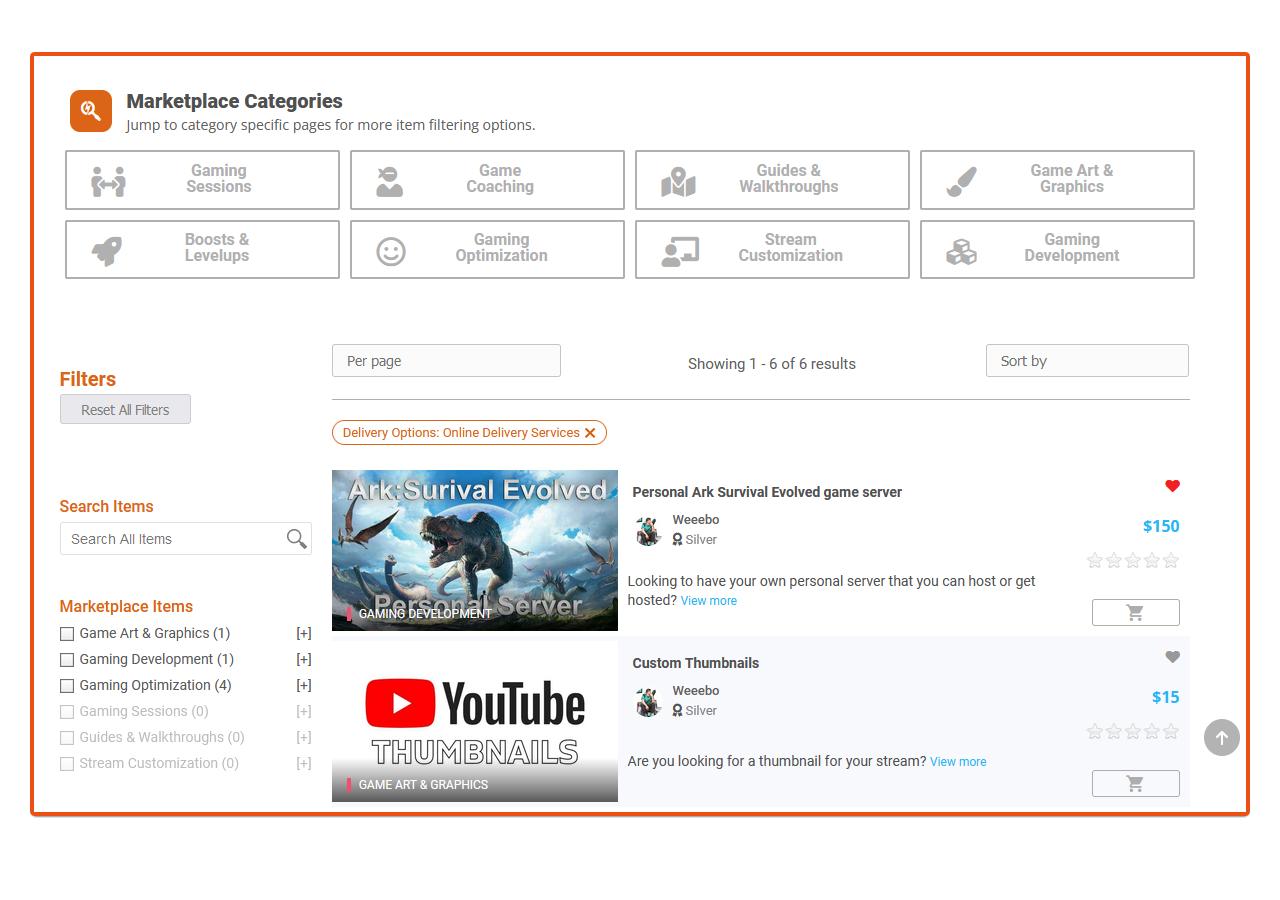Open the Boosts & Levelups category

click(x=202, y=249)
